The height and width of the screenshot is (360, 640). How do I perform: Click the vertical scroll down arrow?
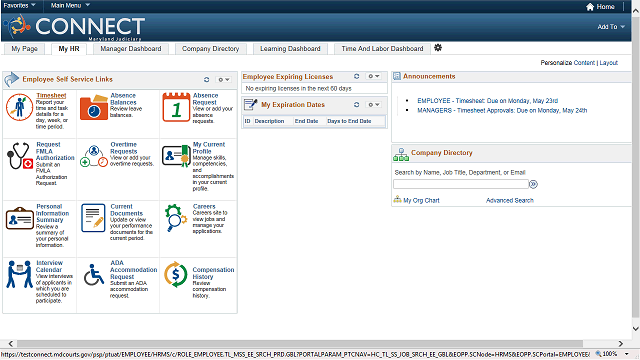coord(636,328)
